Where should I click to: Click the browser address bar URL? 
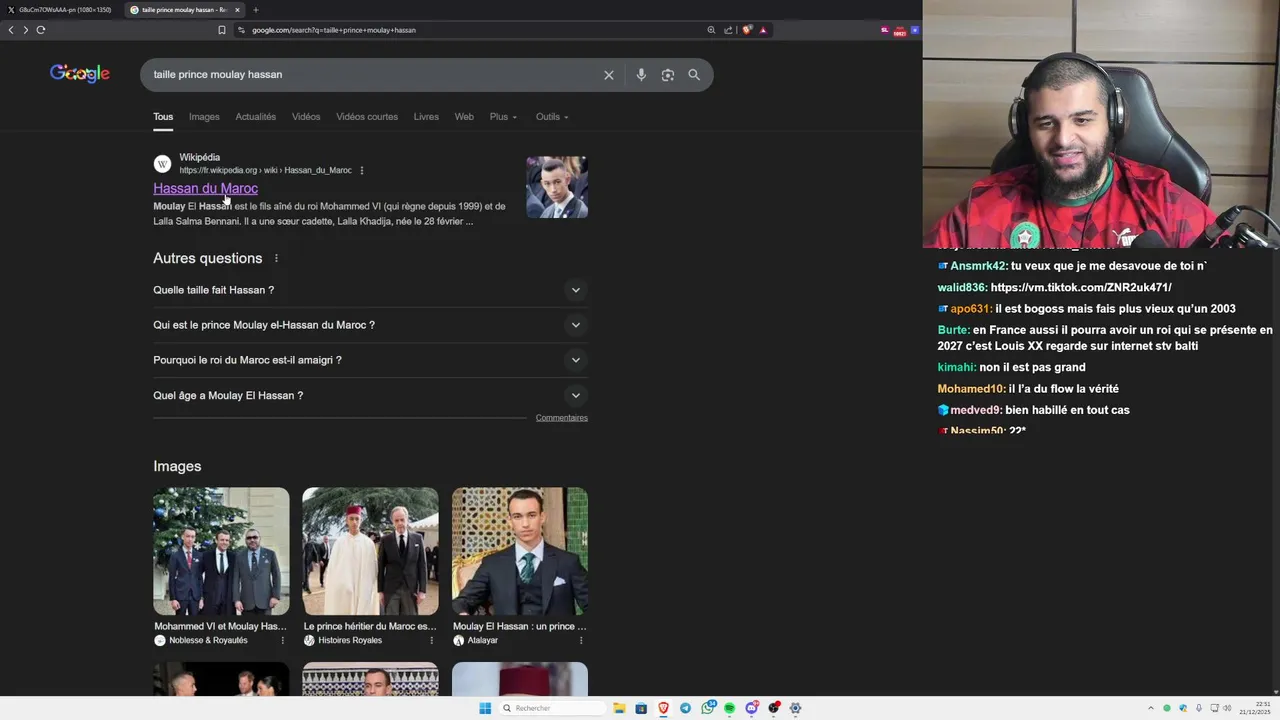(x=333, y=30)
